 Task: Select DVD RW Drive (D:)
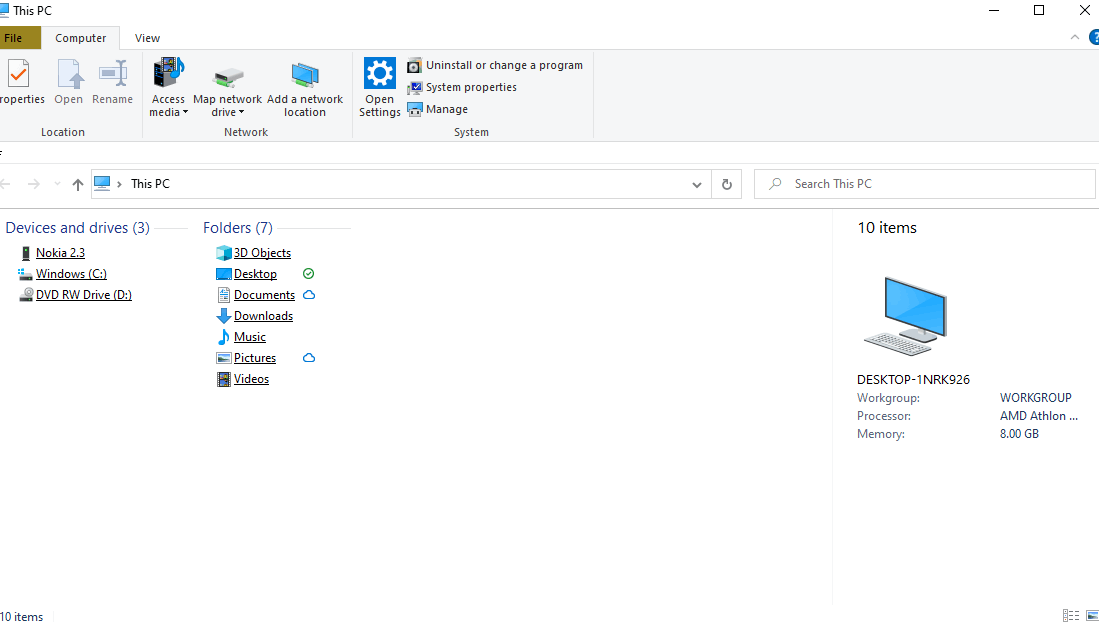point(84,295)
